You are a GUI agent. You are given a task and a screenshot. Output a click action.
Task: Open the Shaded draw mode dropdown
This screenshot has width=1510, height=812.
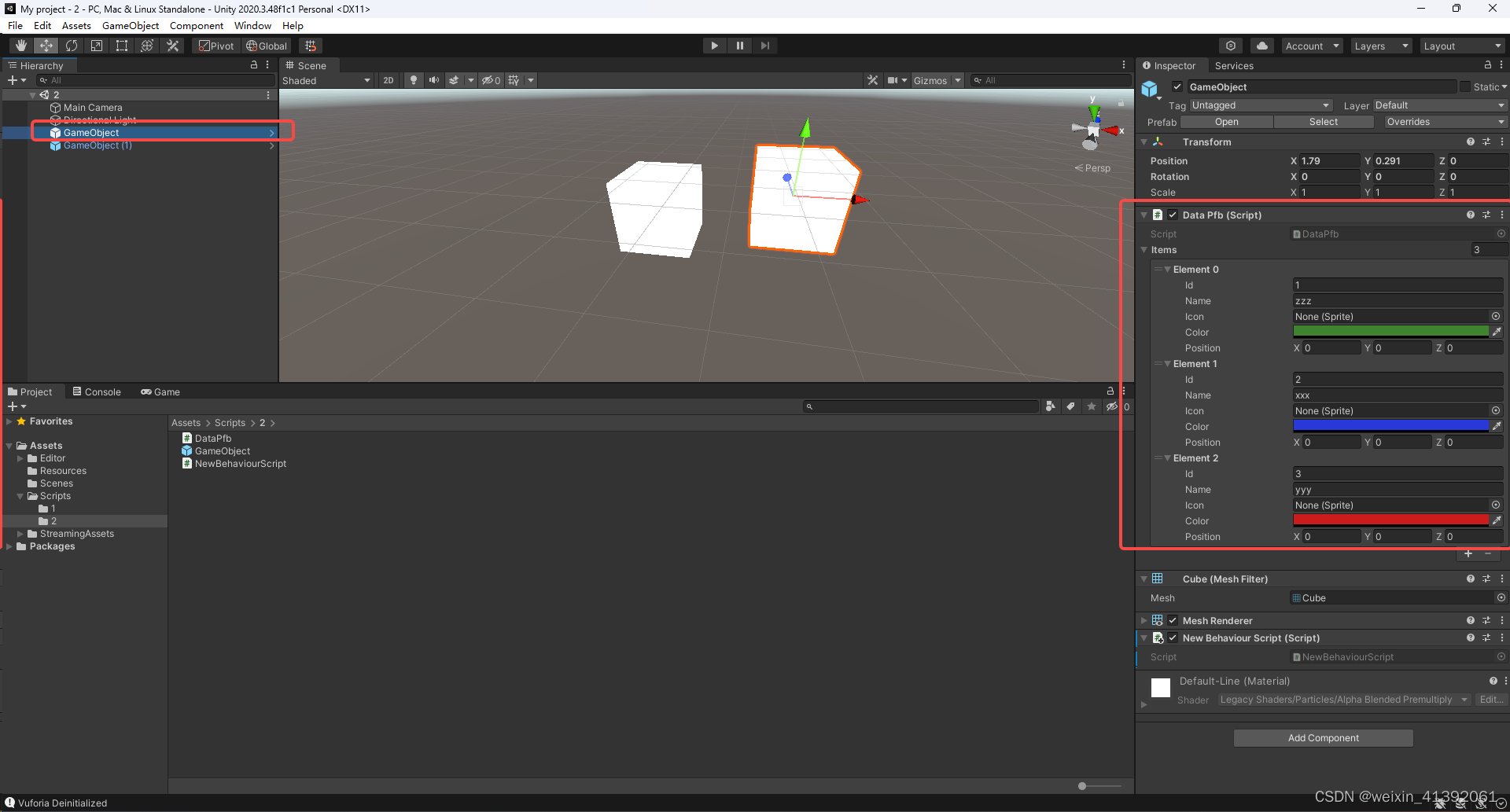tap(326, 80)
